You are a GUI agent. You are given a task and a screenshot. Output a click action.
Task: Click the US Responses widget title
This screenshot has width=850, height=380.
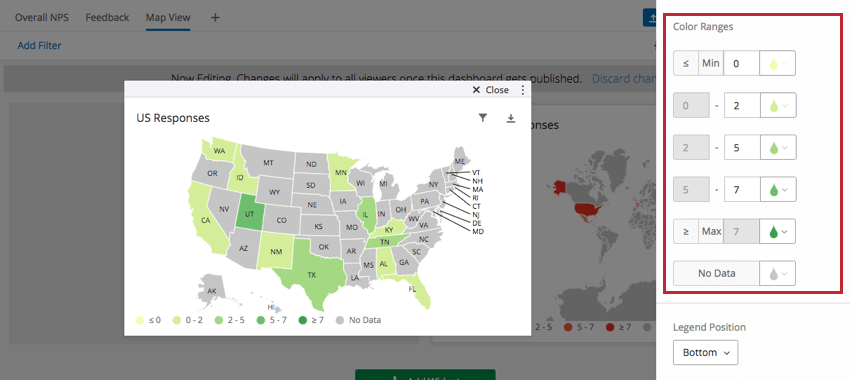point(173,118)
